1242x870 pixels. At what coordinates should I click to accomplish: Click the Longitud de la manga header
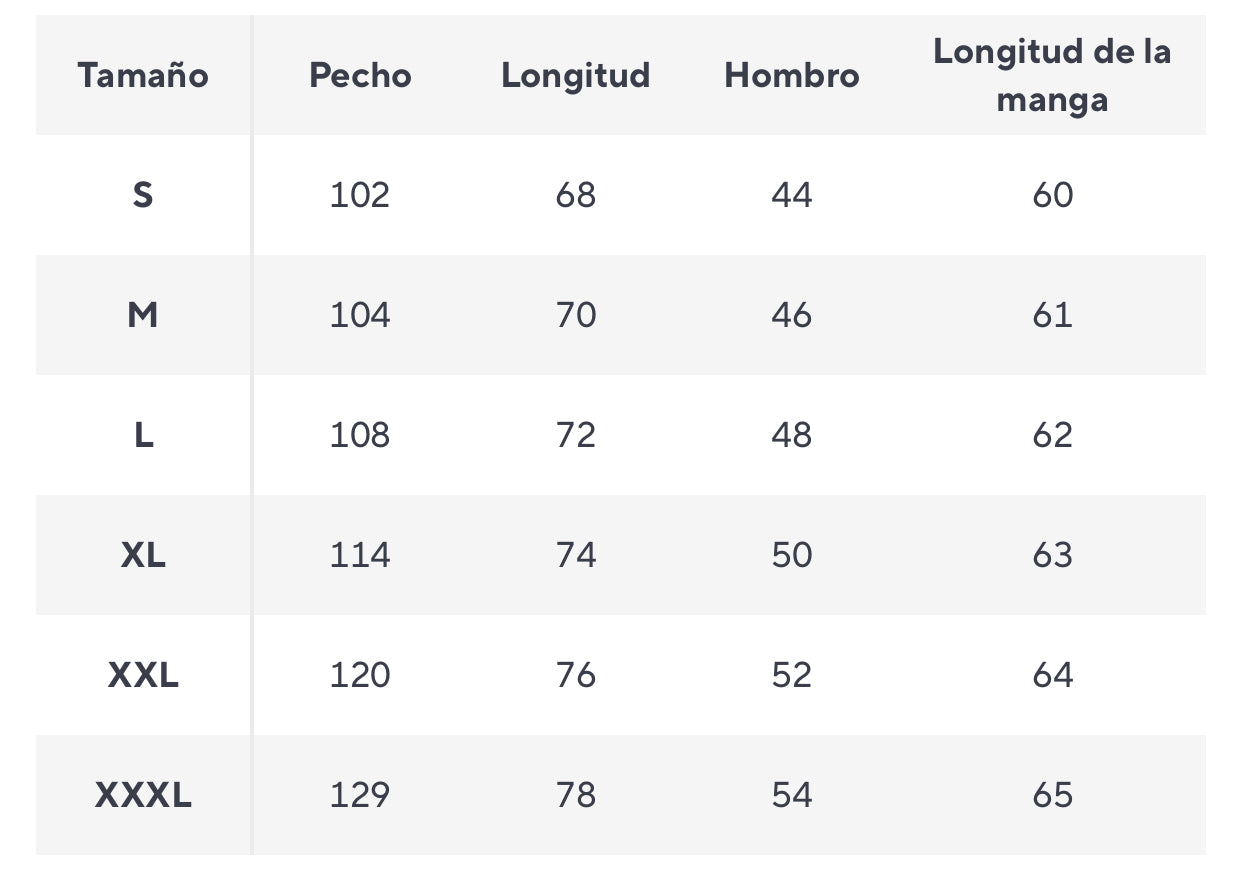pyautogui.click(x=1052, y=75)
